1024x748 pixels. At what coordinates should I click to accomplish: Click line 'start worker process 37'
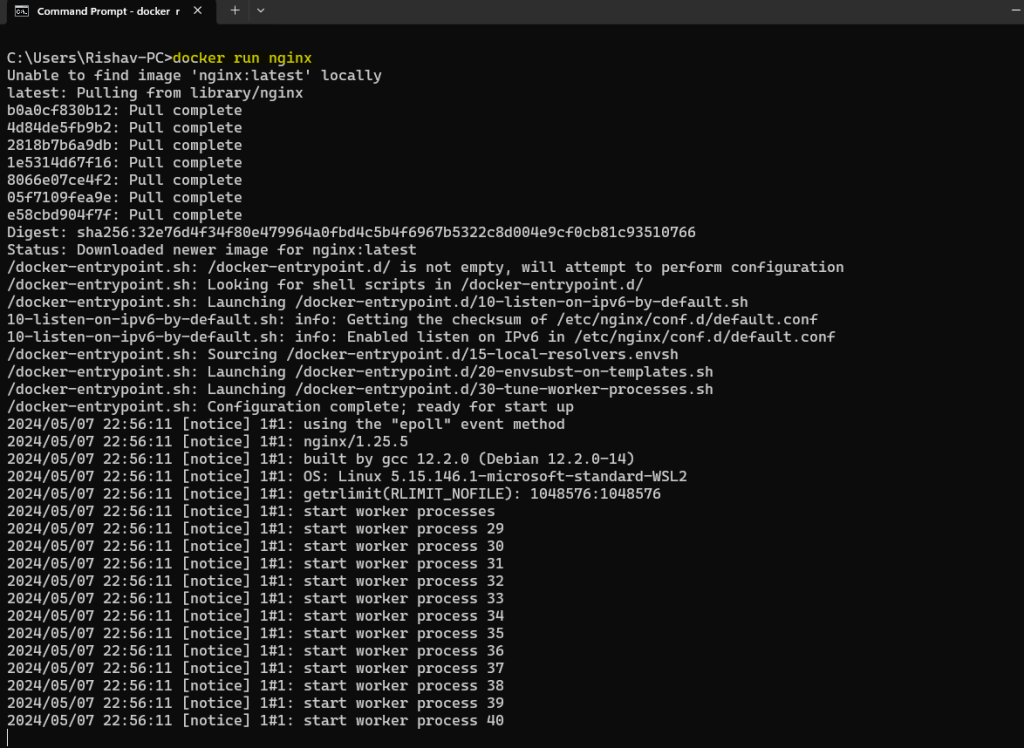click(255, 668)
